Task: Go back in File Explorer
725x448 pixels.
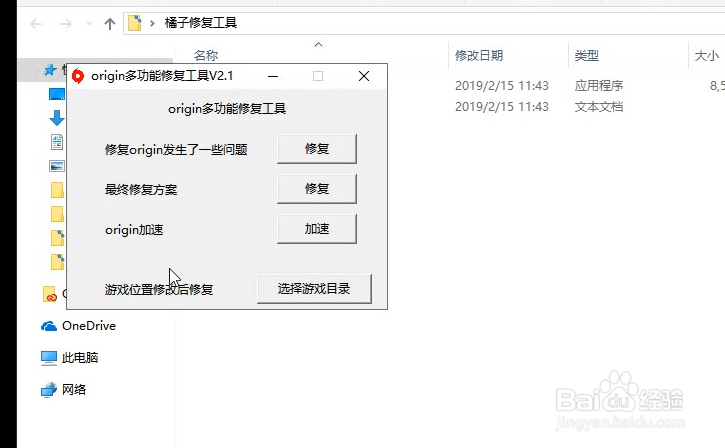Action: 36,24
